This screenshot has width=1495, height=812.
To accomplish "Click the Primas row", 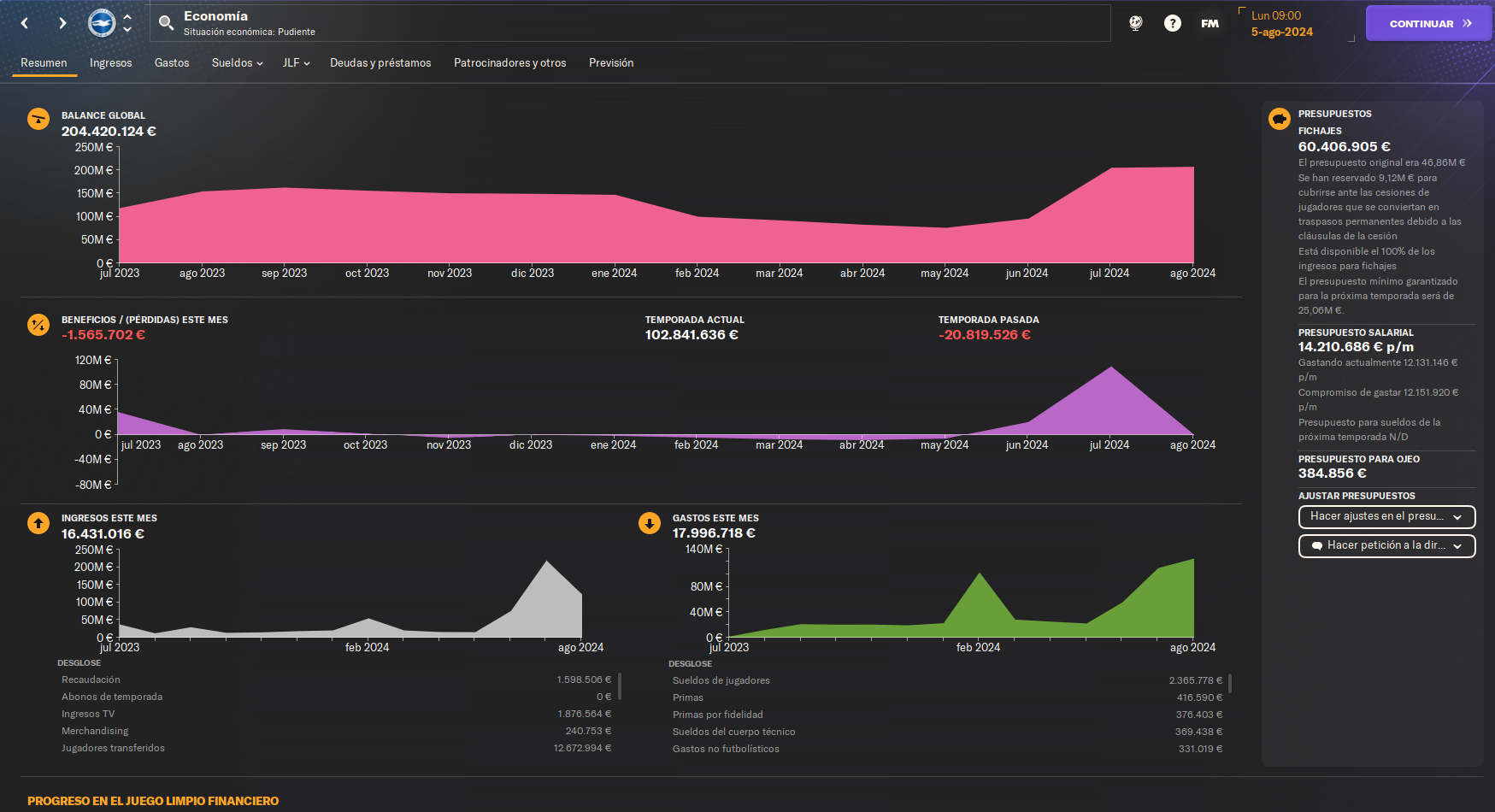I will (x=947, y=697).
